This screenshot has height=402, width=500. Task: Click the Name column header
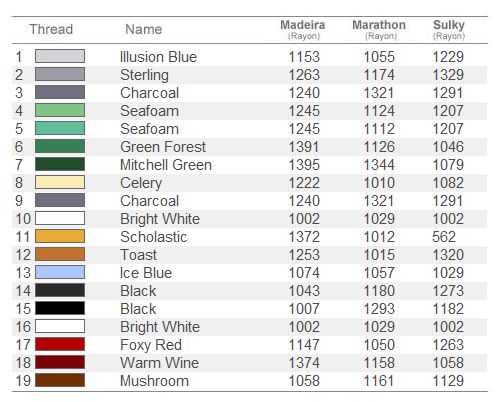144,29
